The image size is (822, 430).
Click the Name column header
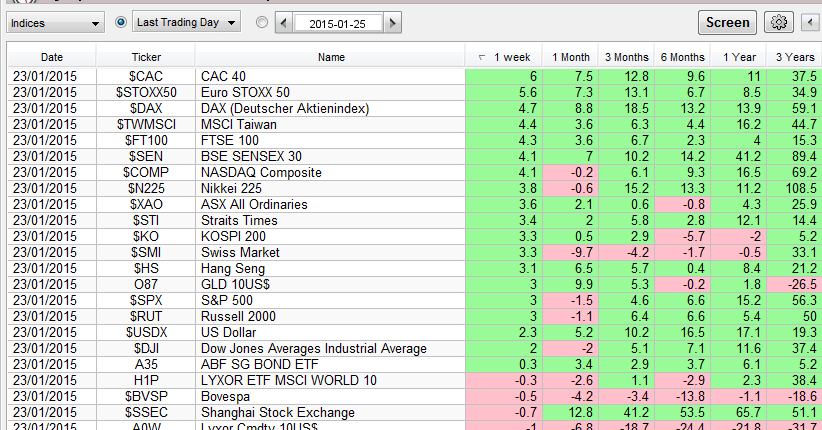[330, 57]
